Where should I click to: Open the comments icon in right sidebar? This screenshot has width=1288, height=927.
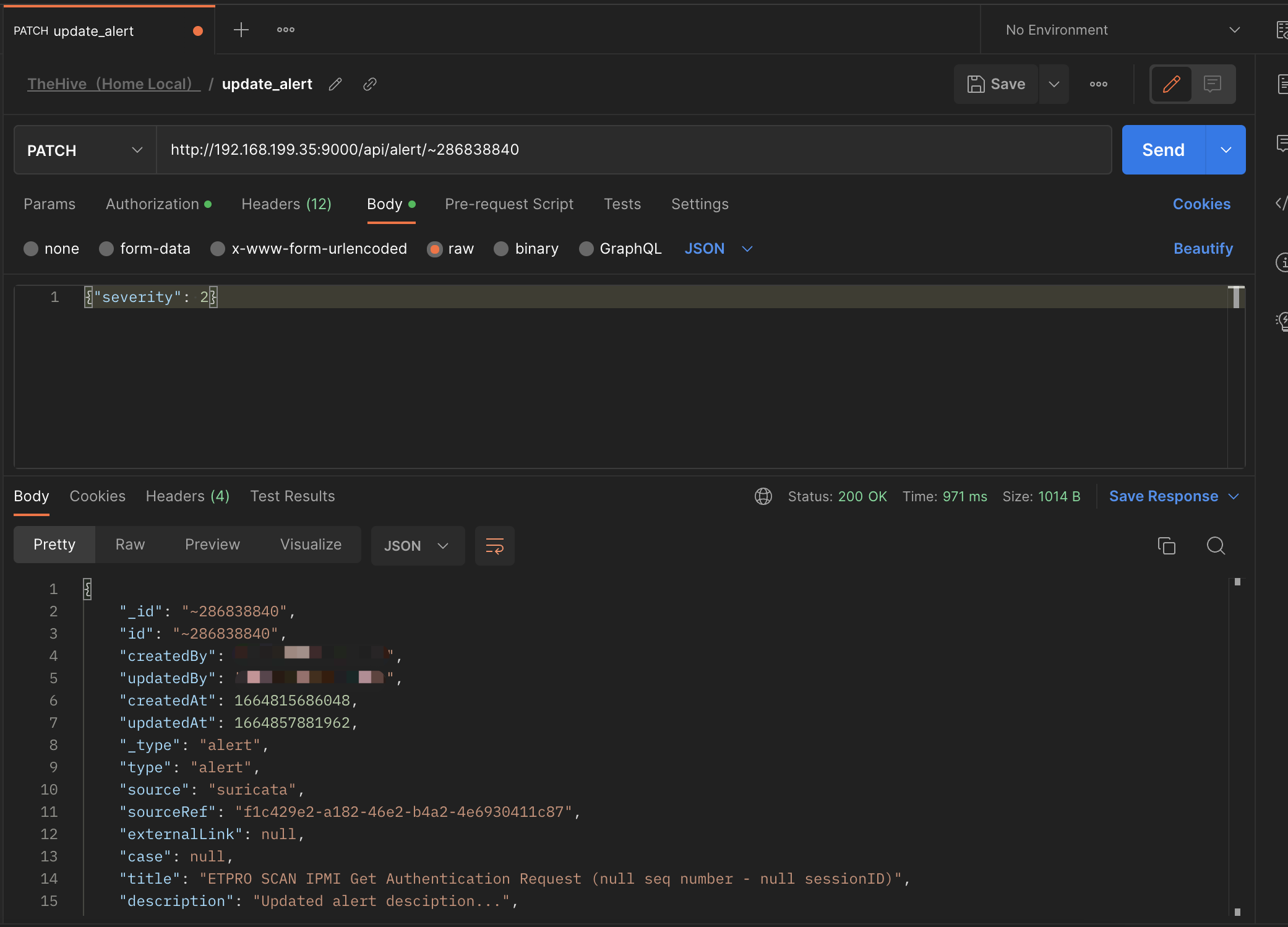click(1282, 144)
